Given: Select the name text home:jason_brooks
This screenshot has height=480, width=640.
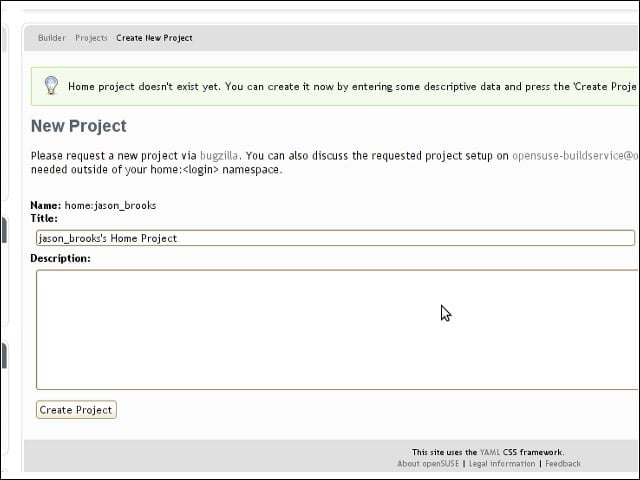Looking at the screenshot, I should [x=110, y=205].
